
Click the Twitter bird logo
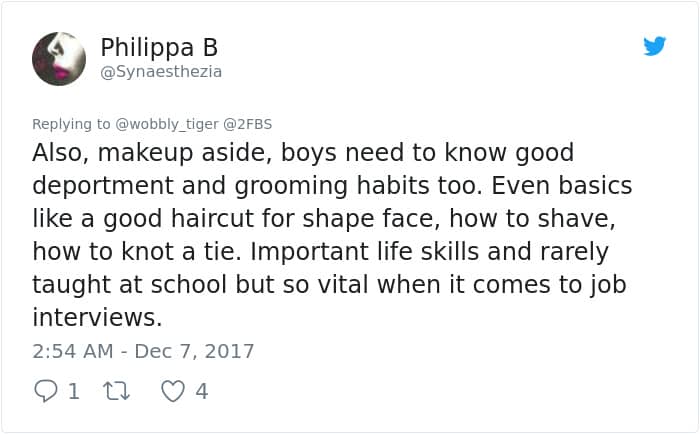654,46
